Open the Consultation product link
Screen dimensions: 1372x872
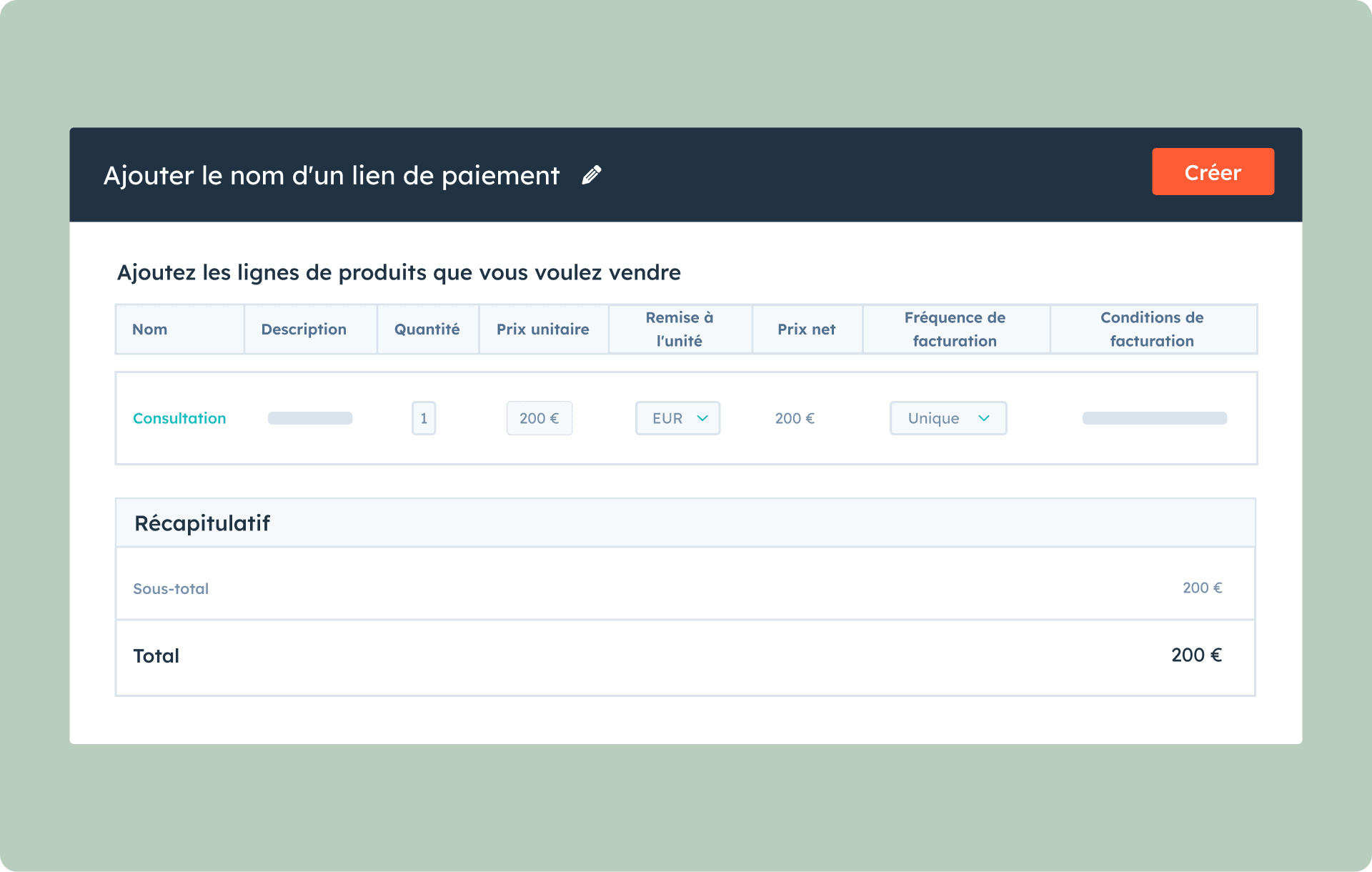tap(179, 418)
